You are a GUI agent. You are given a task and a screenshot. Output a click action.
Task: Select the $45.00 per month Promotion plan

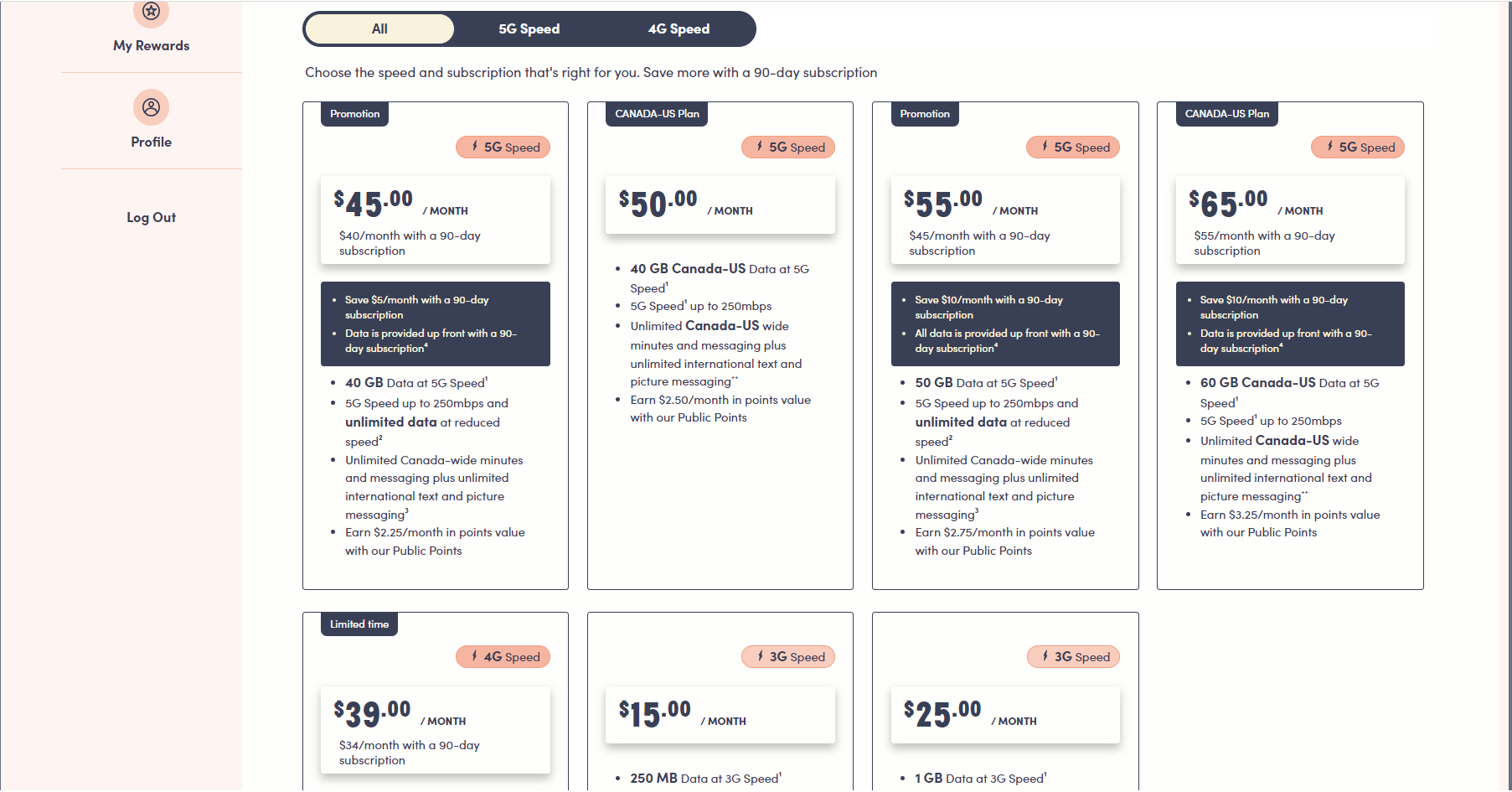click(435, 344)
